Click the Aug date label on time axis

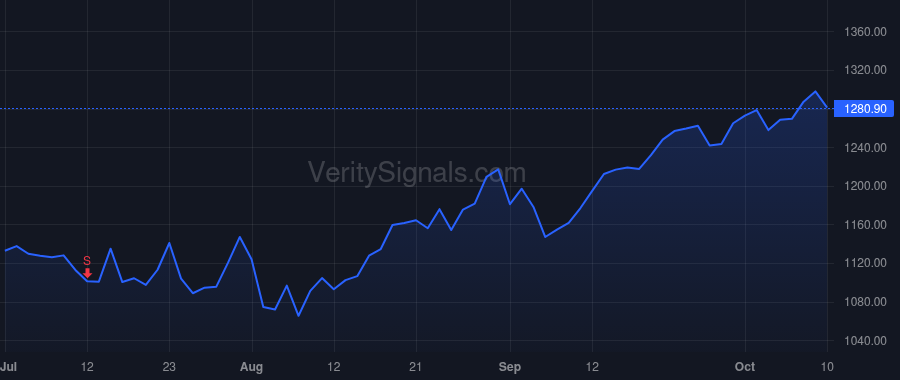pos(251,366)
